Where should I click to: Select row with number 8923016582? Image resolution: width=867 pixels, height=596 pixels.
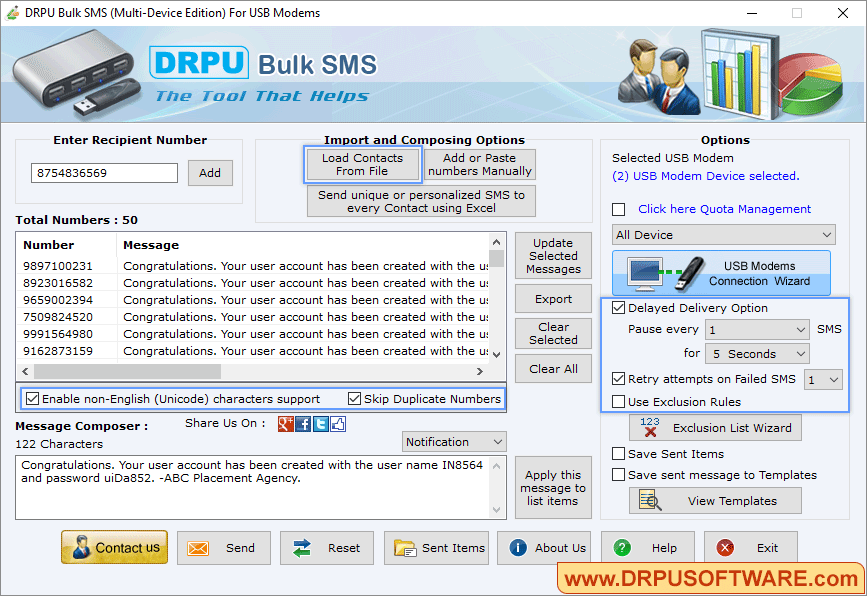click(255, 283)
